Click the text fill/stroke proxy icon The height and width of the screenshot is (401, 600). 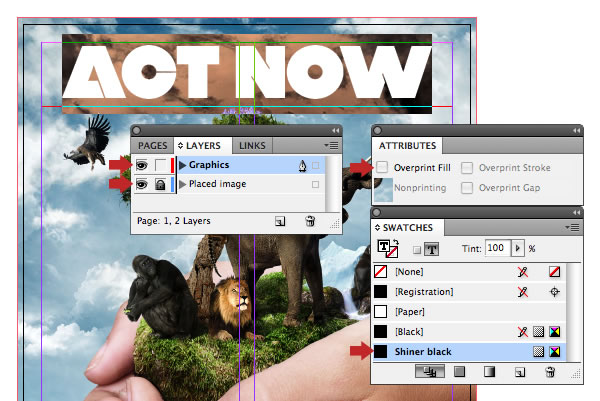[387, 249]
